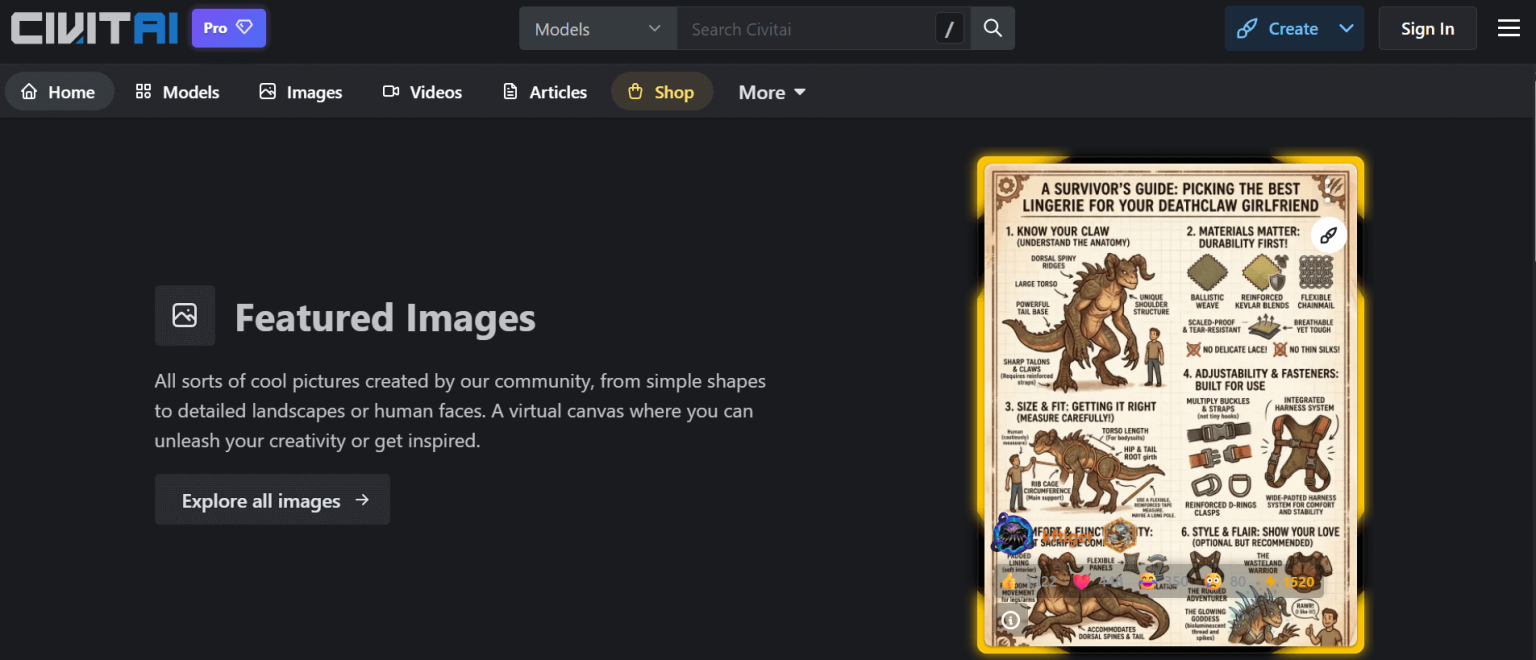This screenshot has height=660, width=1536.
Task: Open the kftiger user avatar
Action: 1012,535
